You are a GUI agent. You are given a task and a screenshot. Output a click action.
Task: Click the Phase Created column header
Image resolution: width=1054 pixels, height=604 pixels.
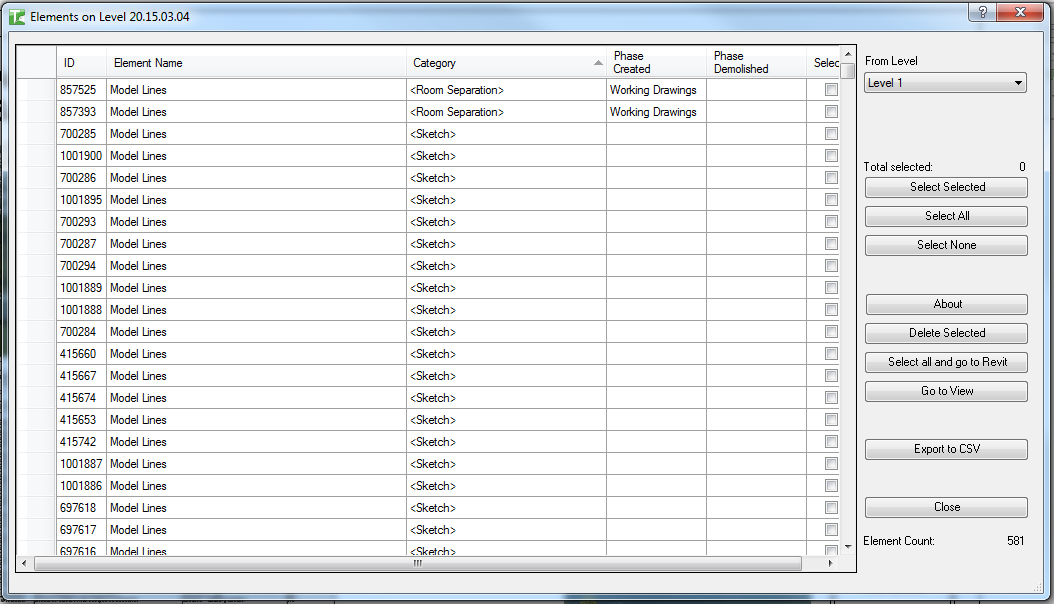coord(655,63)
